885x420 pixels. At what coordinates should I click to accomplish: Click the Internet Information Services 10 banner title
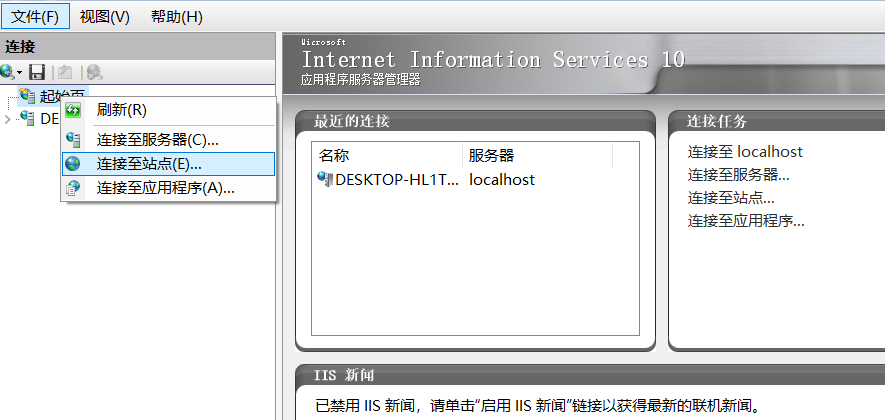493,59
